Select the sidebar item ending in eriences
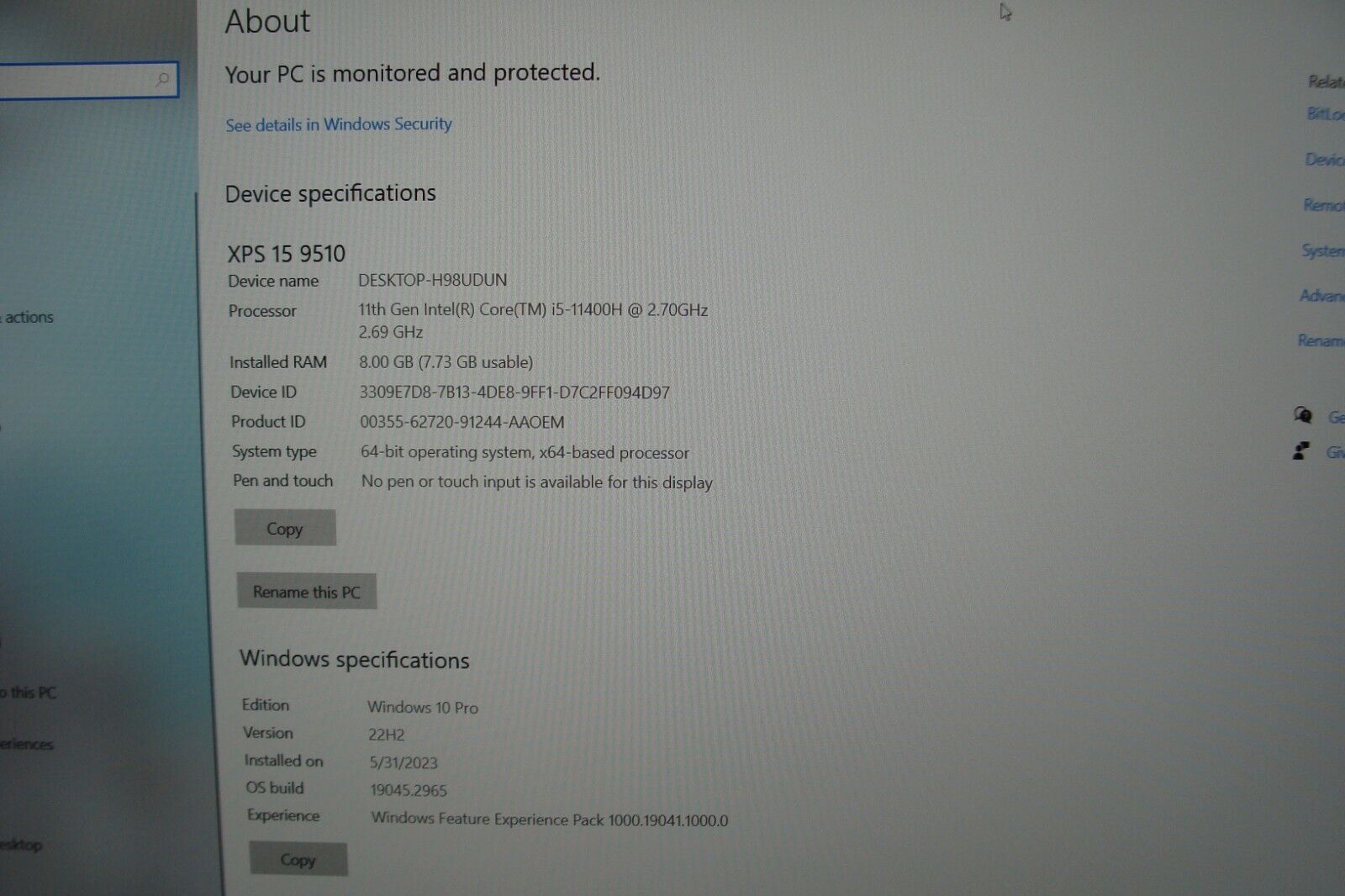The height and width of the screenshot is (896, 1345). coord(27,744)
